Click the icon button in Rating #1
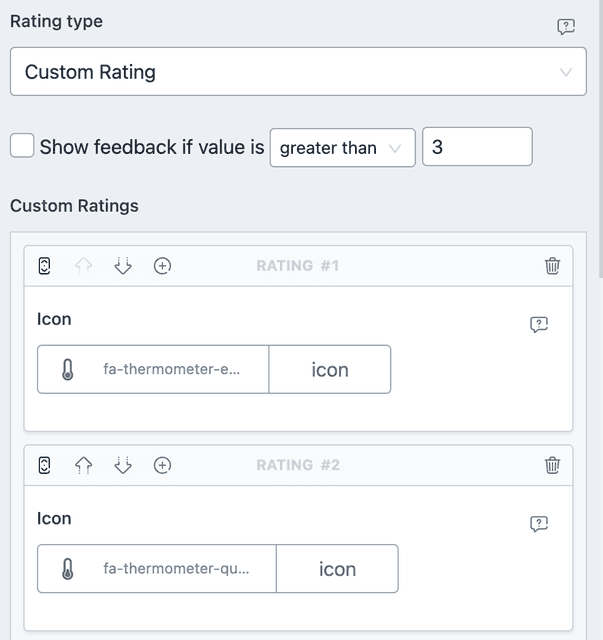This screenshot has height=640, width=603. click(330, 369)
